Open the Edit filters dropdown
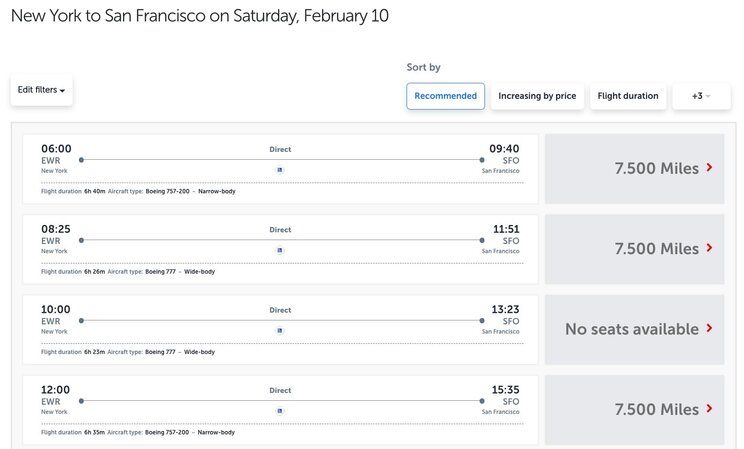 pos(41,90)
